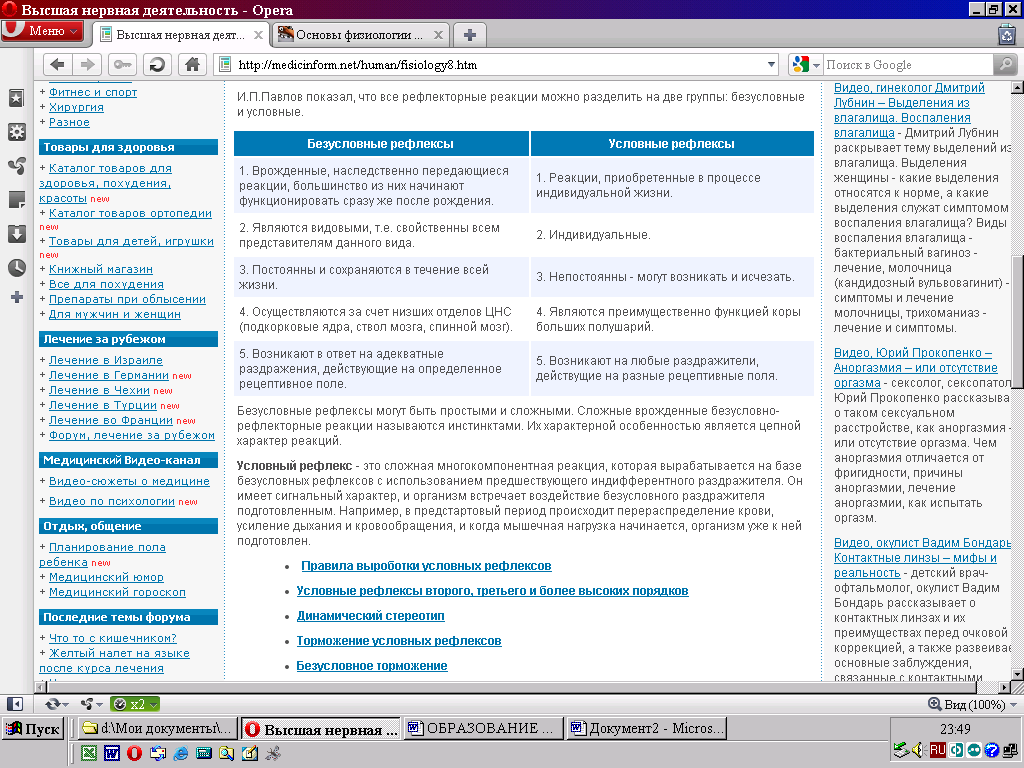Click the vertical scrollbar up arrow
The image size is (1024, 768).
point(1017,86)
